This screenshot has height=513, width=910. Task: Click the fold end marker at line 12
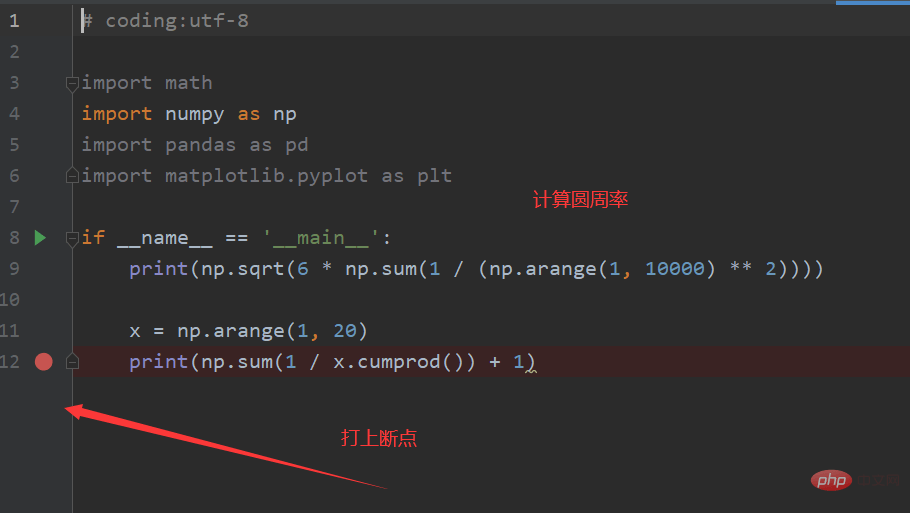tap(72, 361)
